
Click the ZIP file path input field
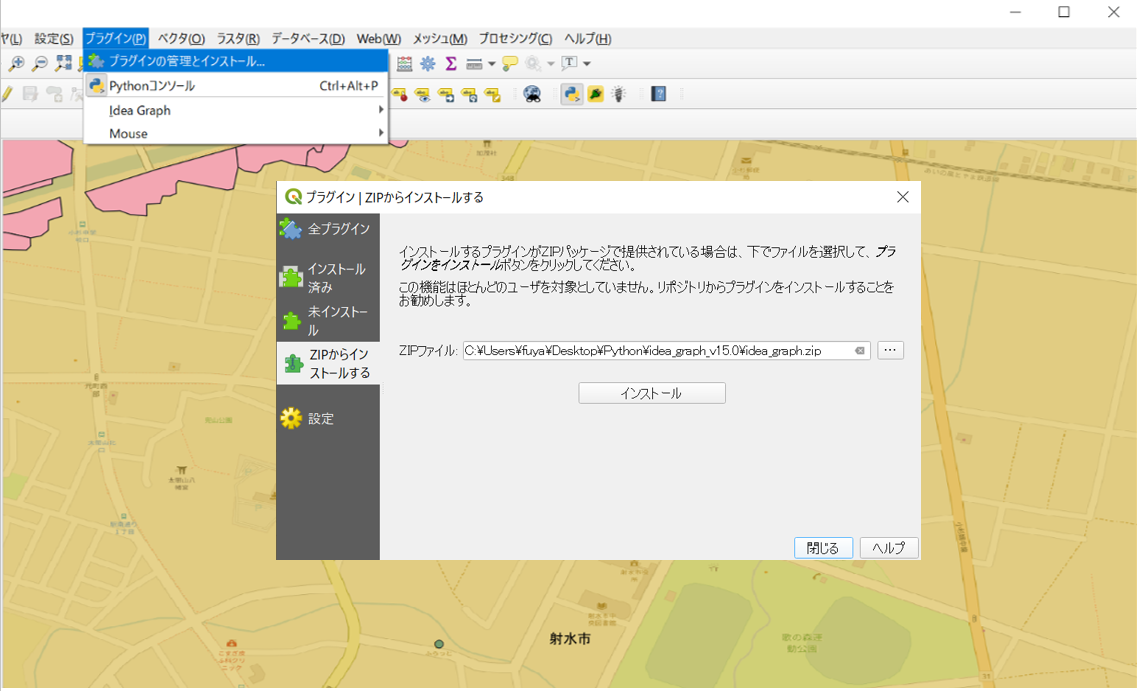[656, 351]
